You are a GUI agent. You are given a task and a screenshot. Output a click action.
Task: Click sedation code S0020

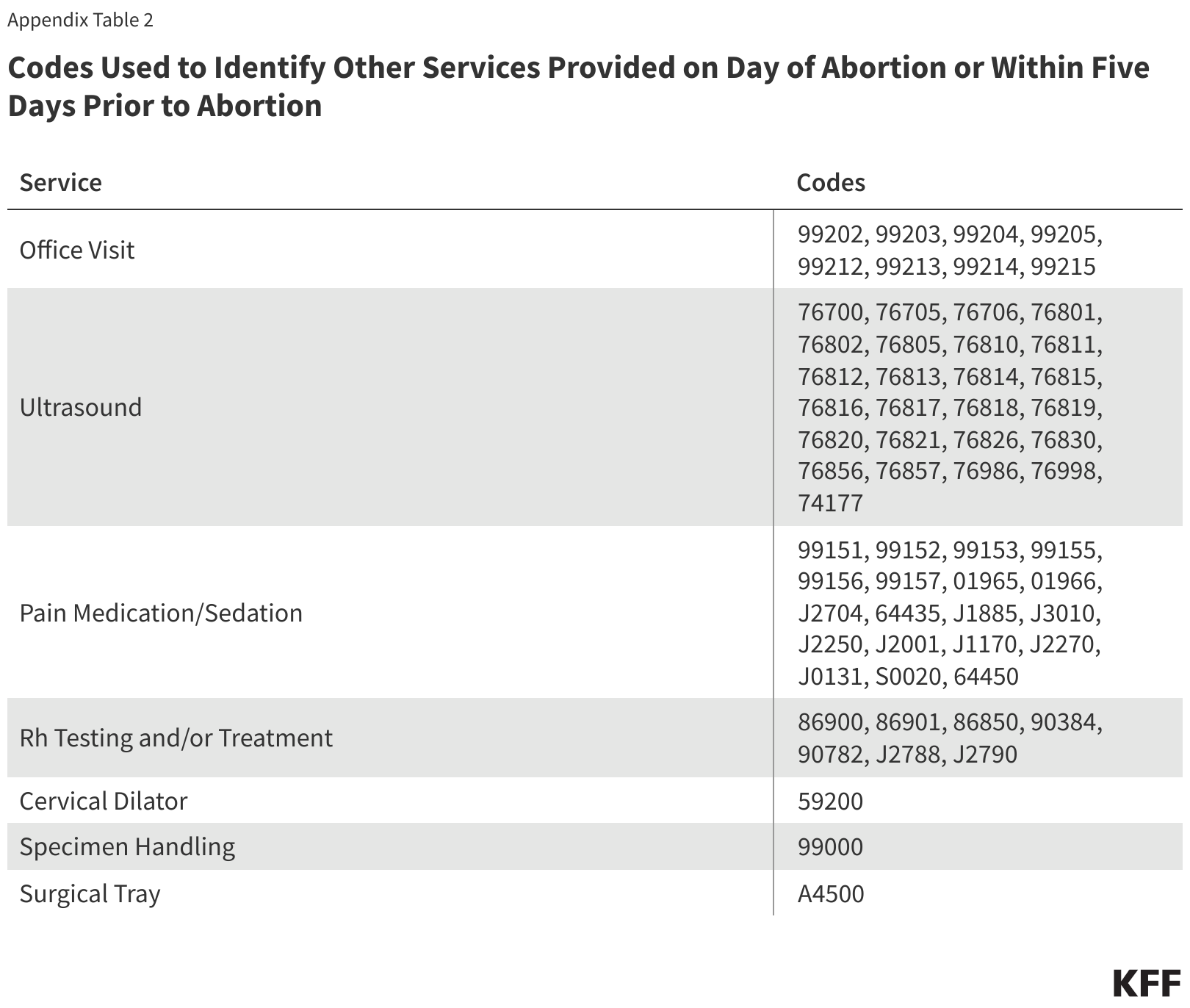pyautogui.click(x=908, y=676)
